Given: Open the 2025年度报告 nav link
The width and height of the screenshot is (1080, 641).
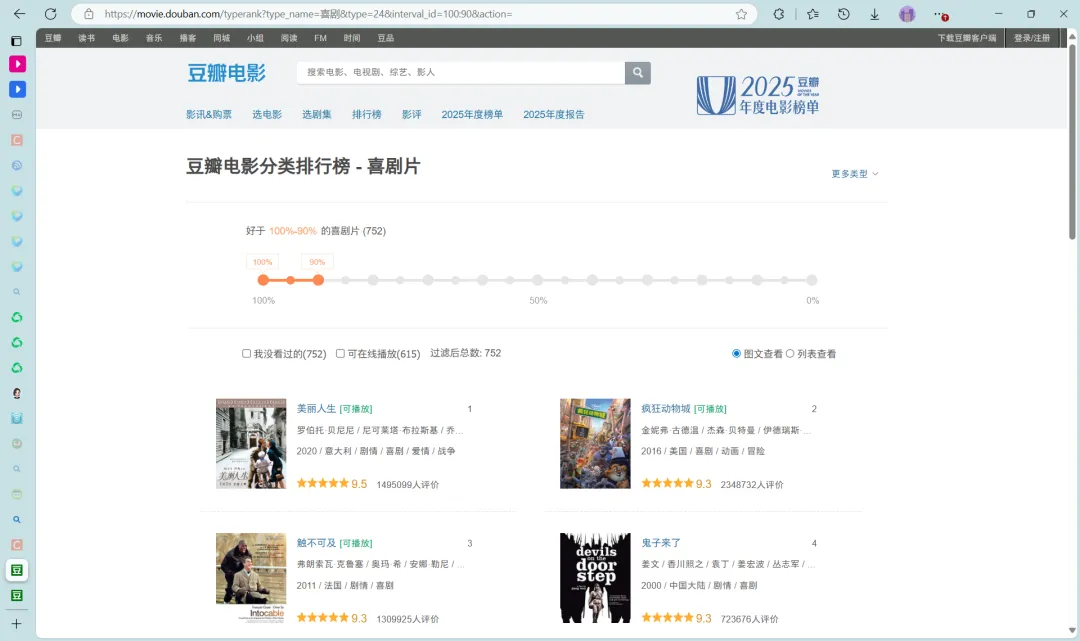Looking at the screenshot, I should point(554,114).
